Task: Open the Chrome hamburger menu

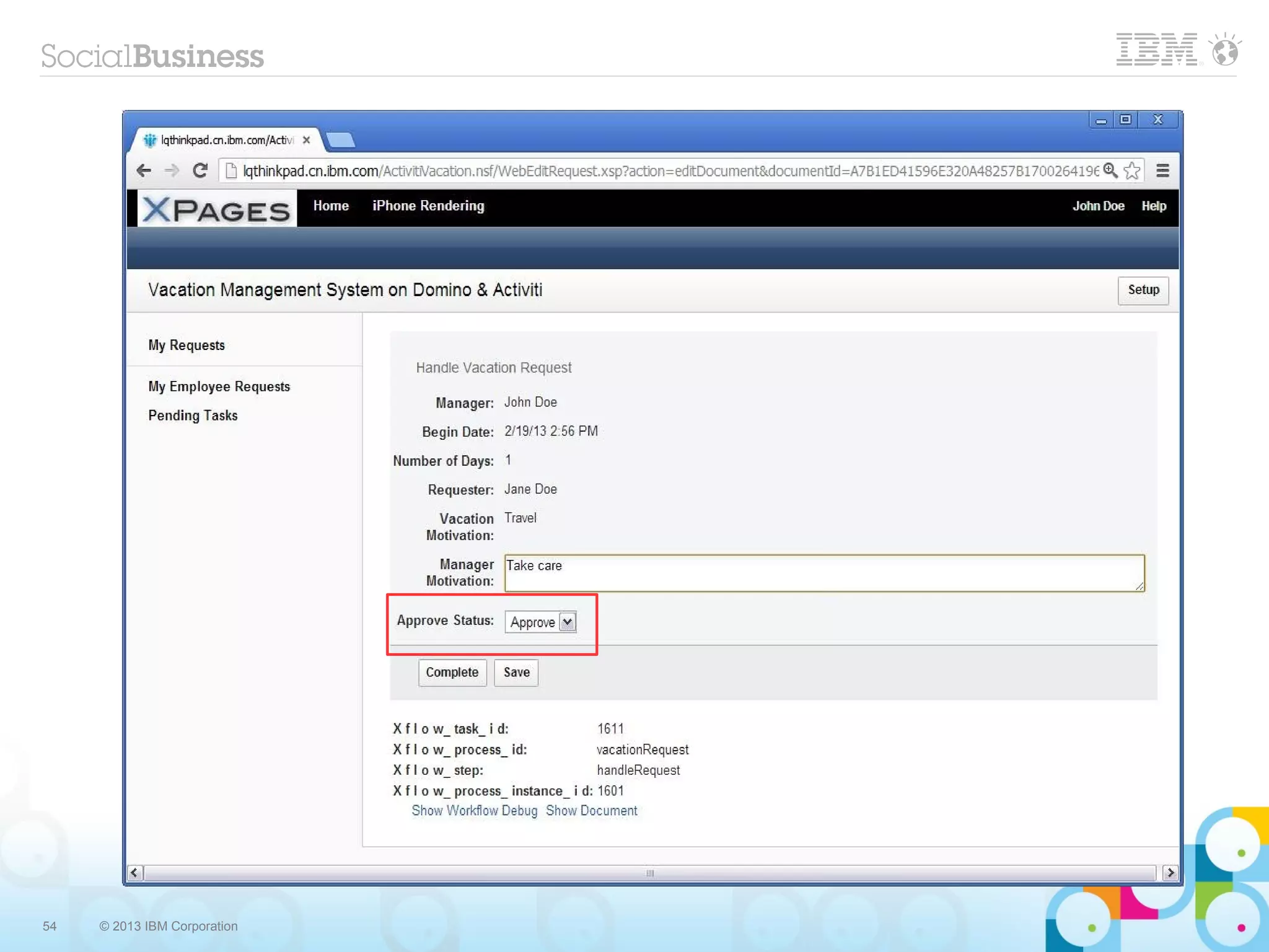Action: tap(1162, 170)
